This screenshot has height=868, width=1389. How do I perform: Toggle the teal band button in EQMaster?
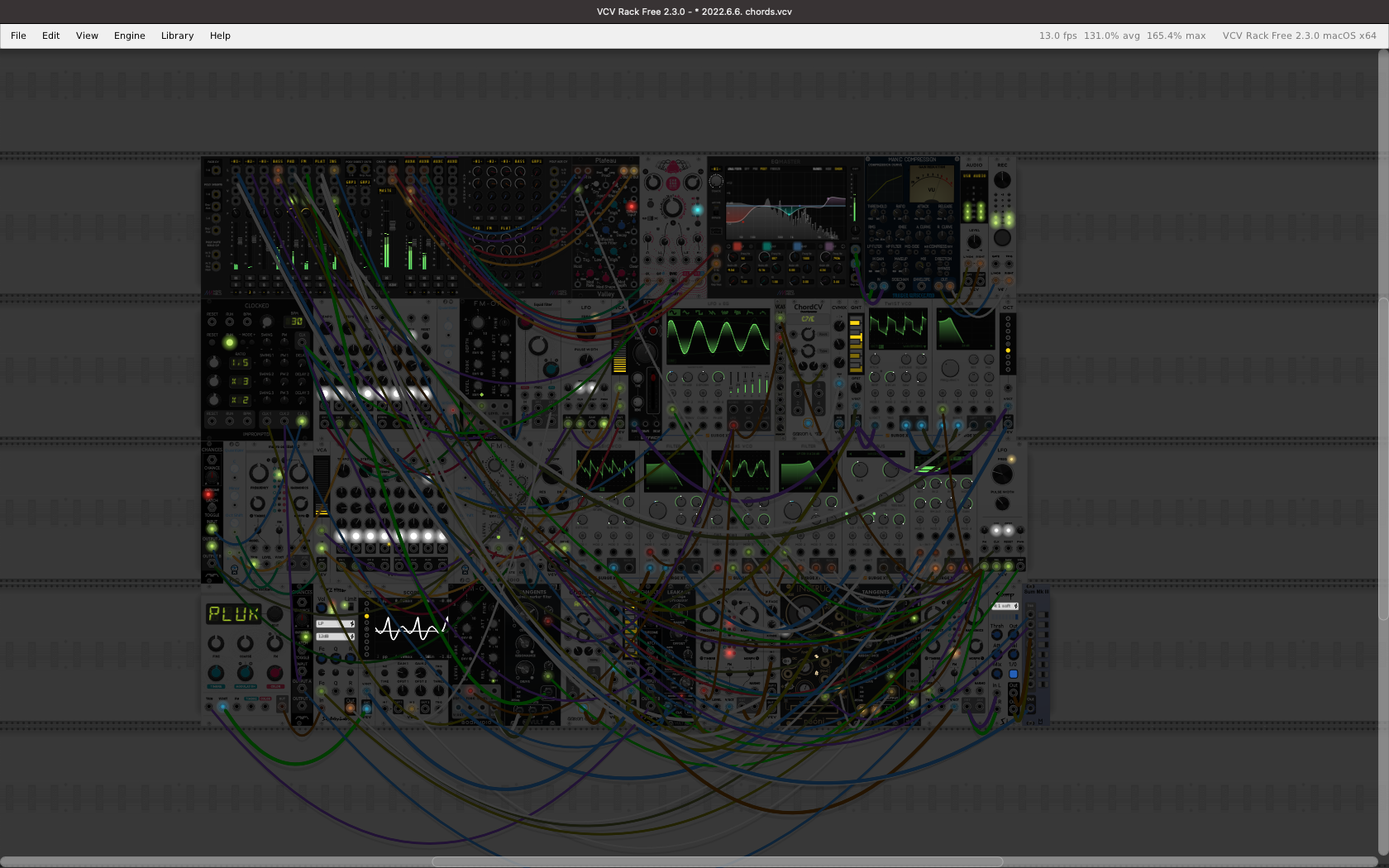[x=767, y=246]
